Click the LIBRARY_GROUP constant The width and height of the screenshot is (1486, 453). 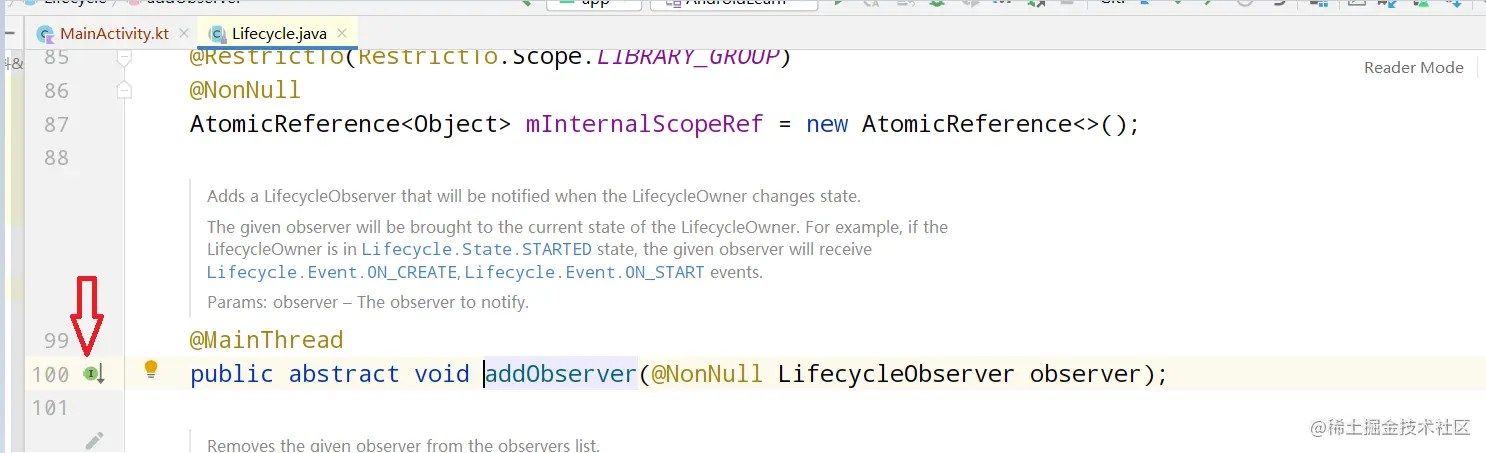[x=687, y=57]
